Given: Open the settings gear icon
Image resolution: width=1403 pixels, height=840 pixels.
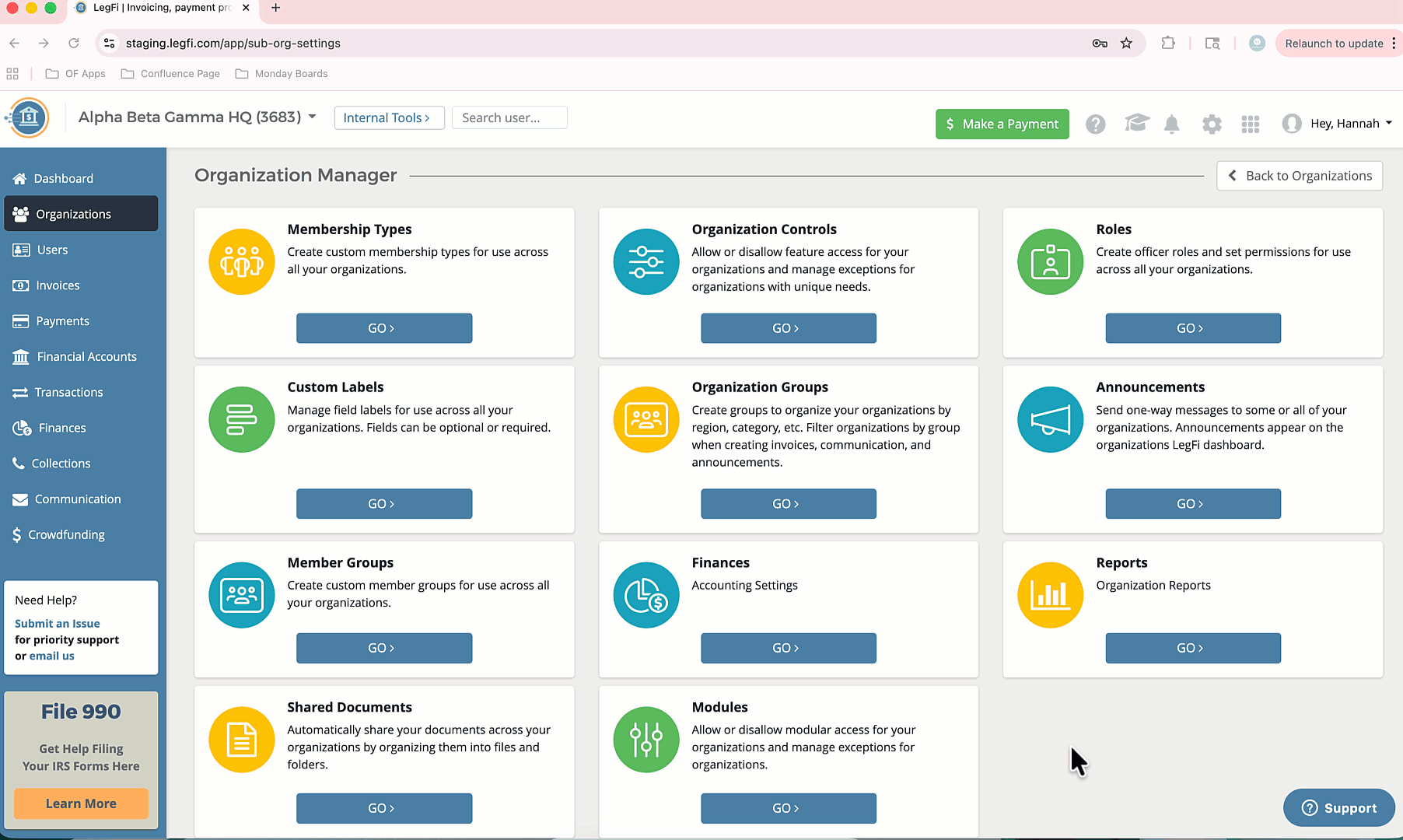Looking at the screenshot, I should pyautogui.click(x=1211, y=124).
